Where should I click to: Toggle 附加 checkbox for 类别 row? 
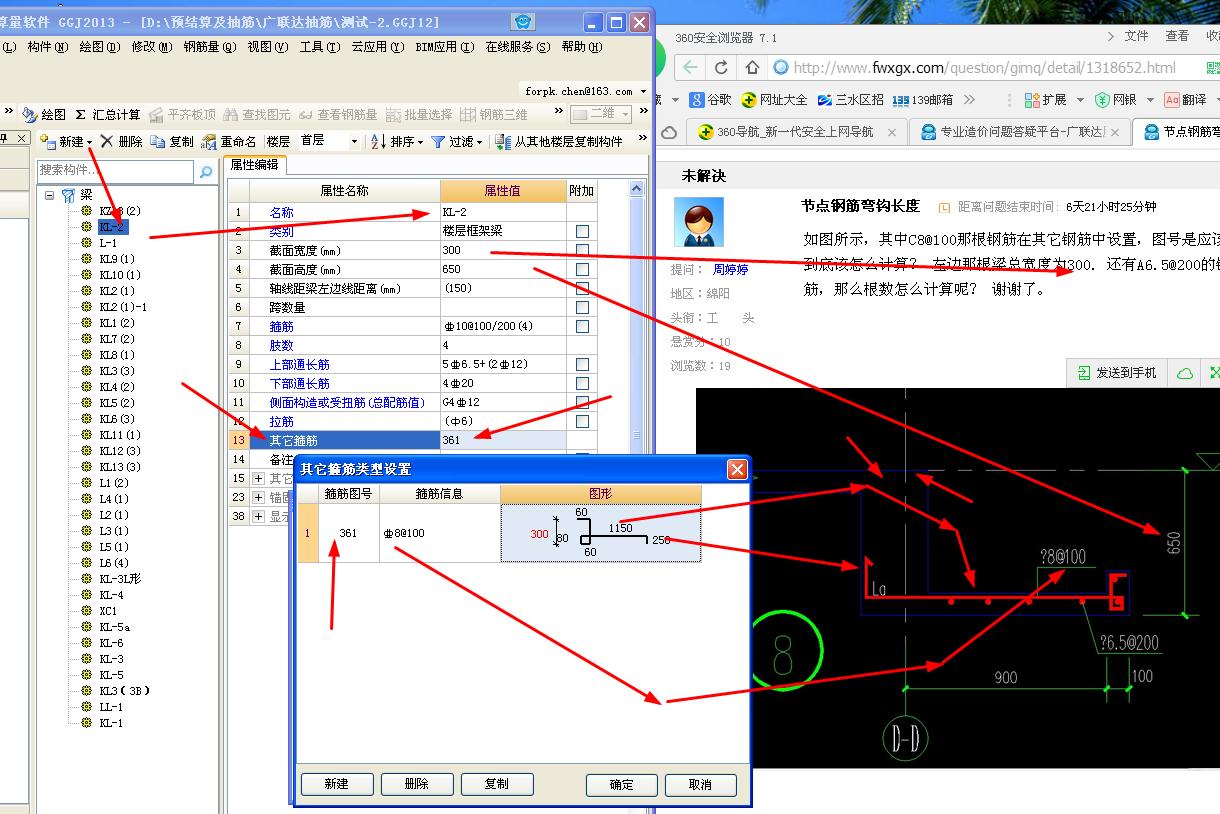click(x=582, y=231)
